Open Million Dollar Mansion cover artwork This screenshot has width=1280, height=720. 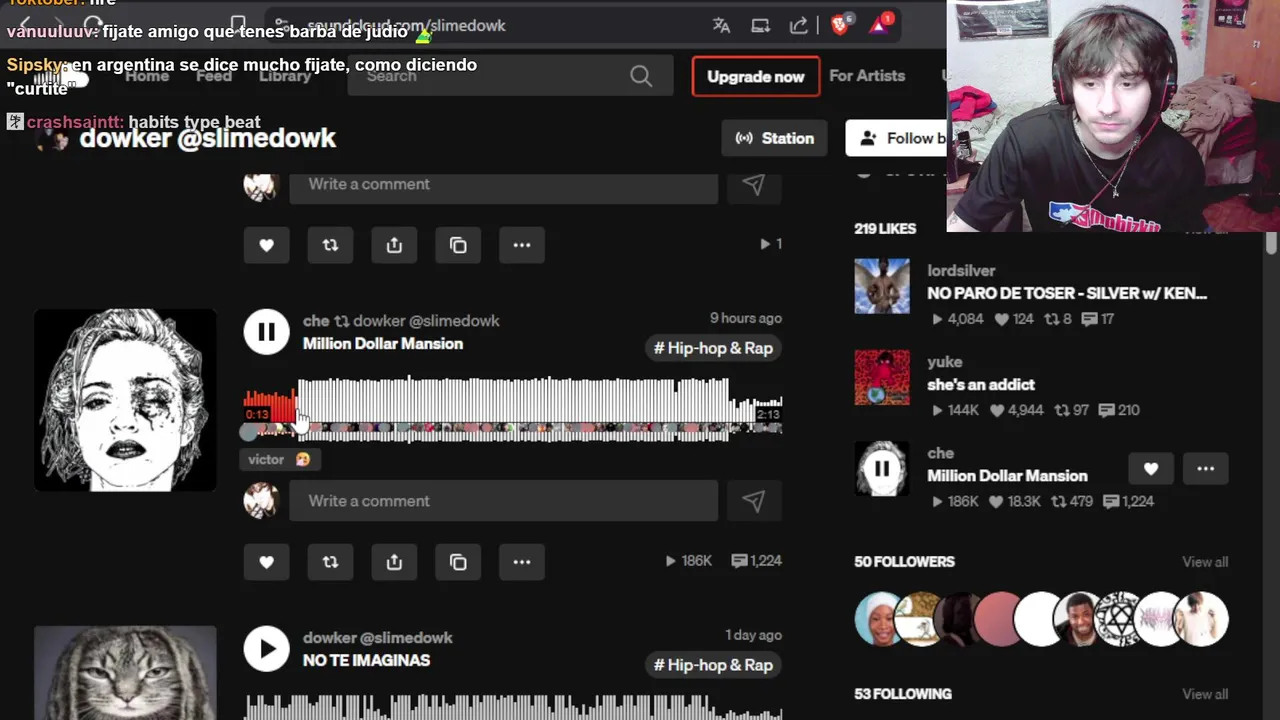(125, 400)
